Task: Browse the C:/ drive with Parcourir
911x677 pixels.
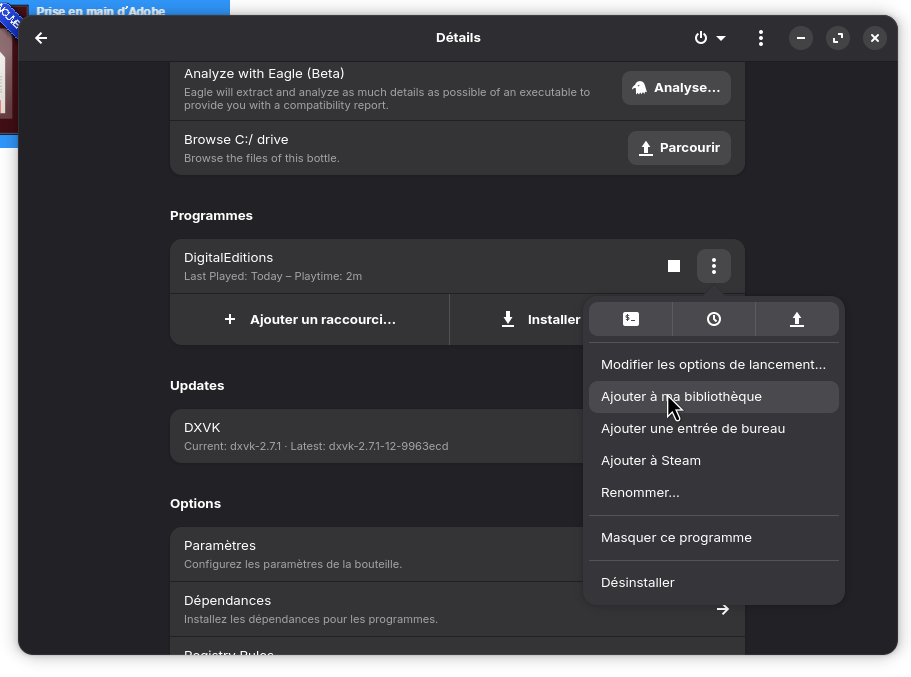Action: 679,148
